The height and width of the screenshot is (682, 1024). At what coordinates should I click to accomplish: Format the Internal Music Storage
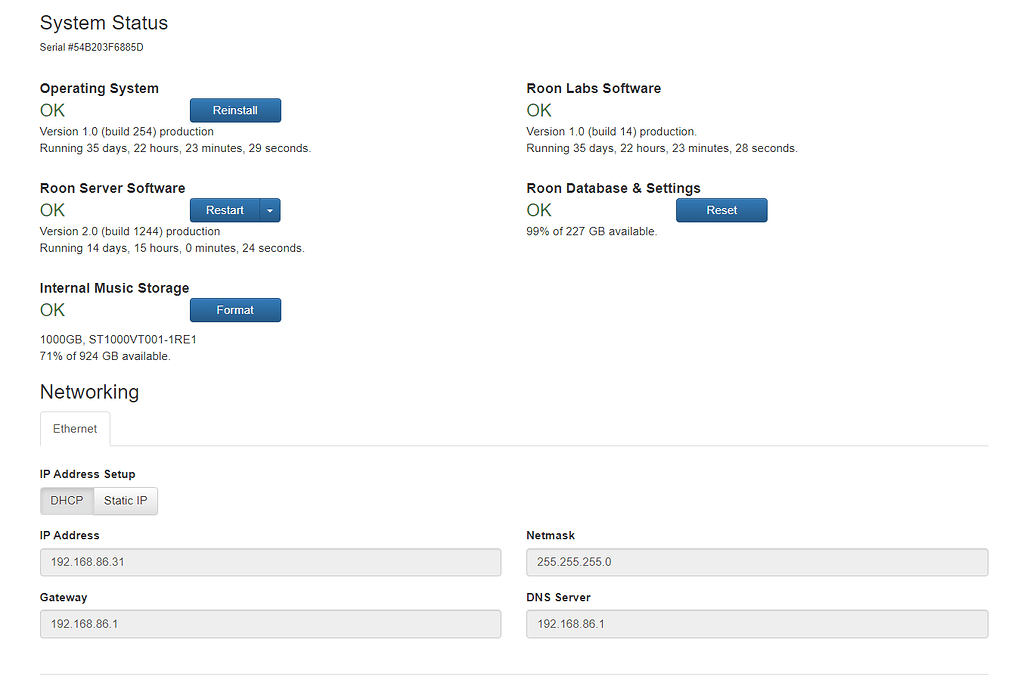coord(235,310)
